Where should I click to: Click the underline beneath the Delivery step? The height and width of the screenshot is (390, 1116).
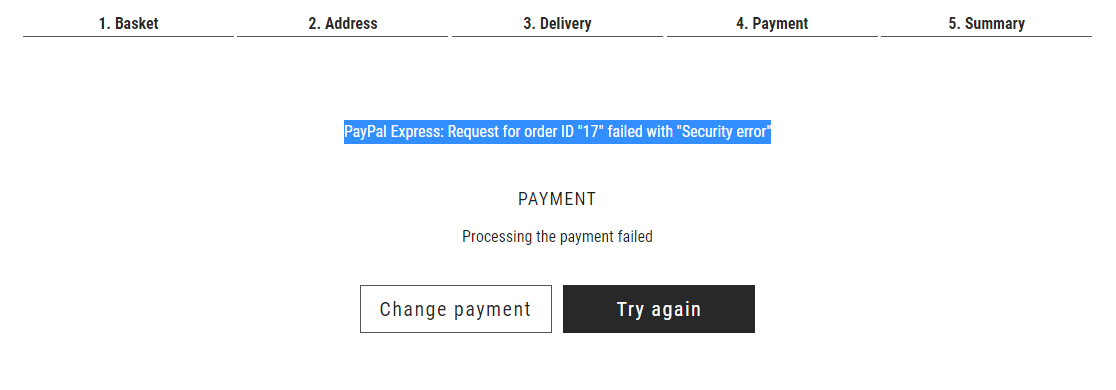coord(557,36)
